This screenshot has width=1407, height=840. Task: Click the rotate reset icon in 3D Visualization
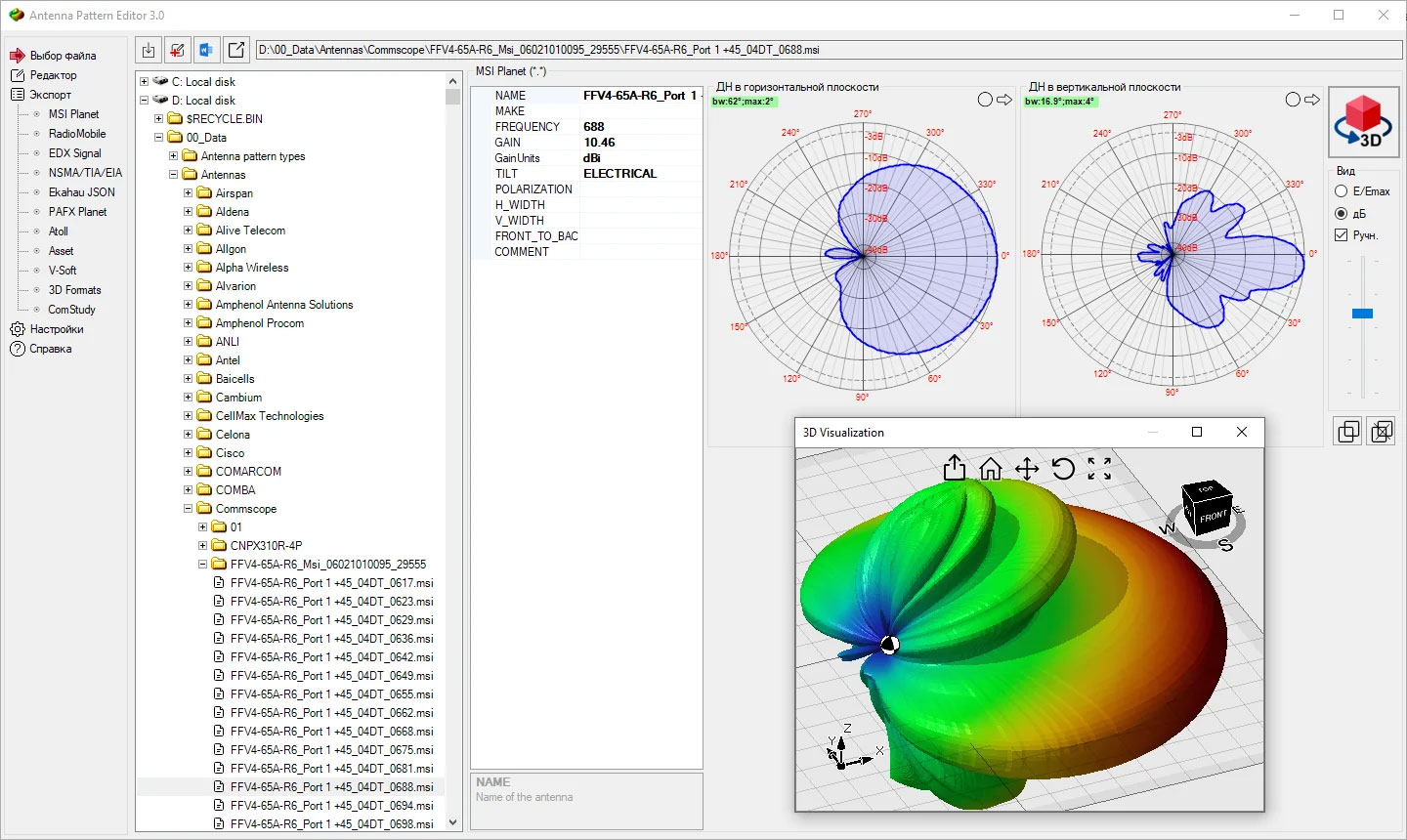coord(1063,470)
